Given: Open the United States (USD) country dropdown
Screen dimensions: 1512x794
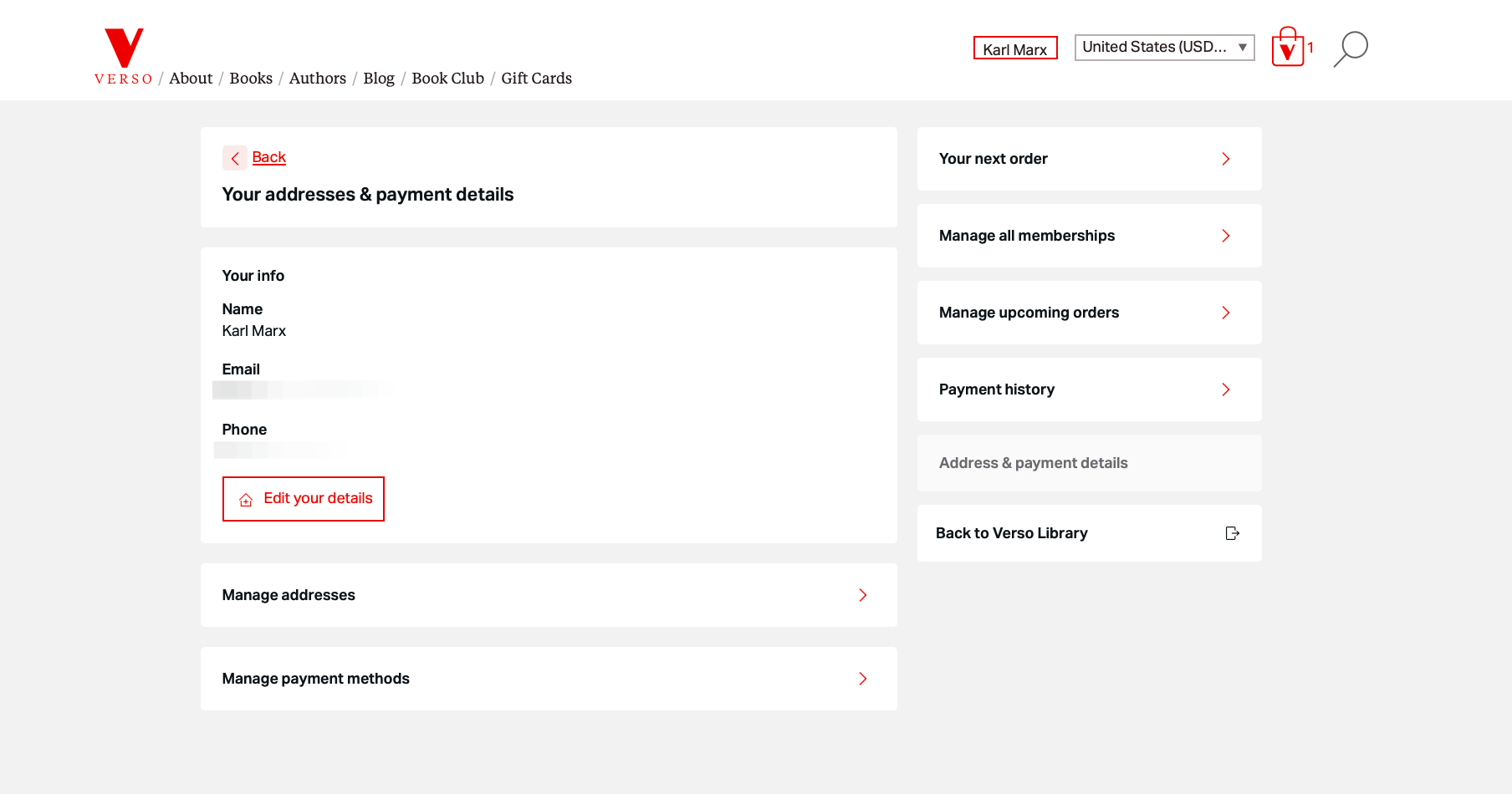Looking at the screenshot, I should pos(1164,48).
